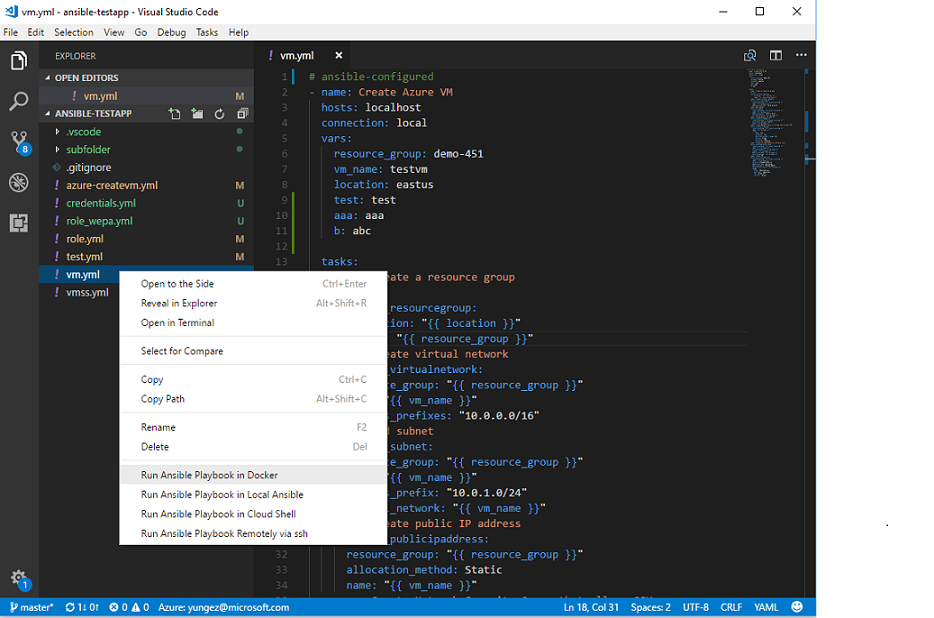The width and height of the screenshot is (934, 618).
Task: Run Ansible Playbook in Docker
Action: coord(253,475)
